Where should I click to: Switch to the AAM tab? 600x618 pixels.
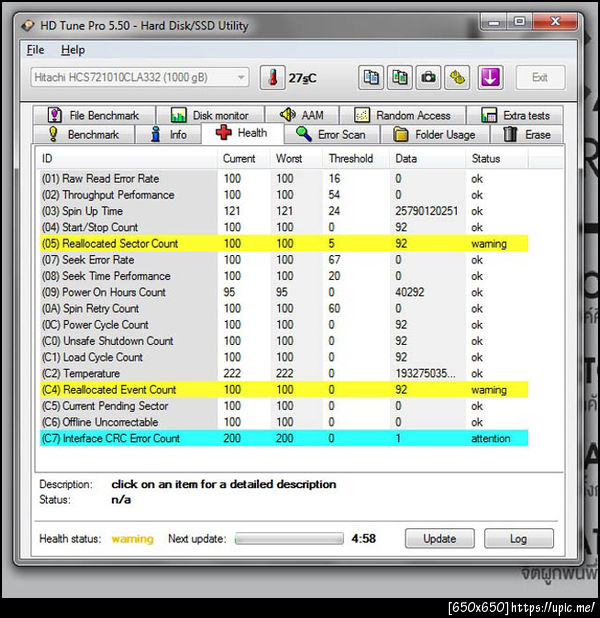coord(302,115)
